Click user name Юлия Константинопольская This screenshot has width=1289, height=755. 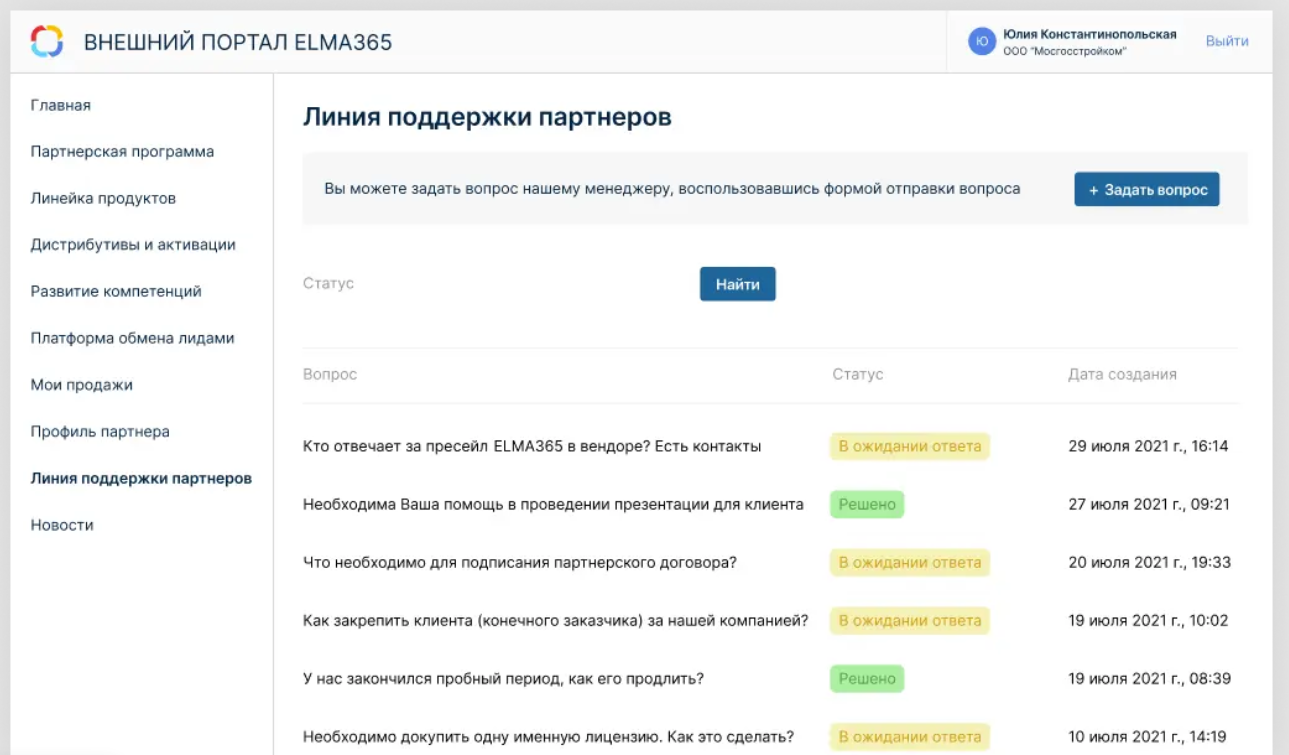[x=1090, y=34]
